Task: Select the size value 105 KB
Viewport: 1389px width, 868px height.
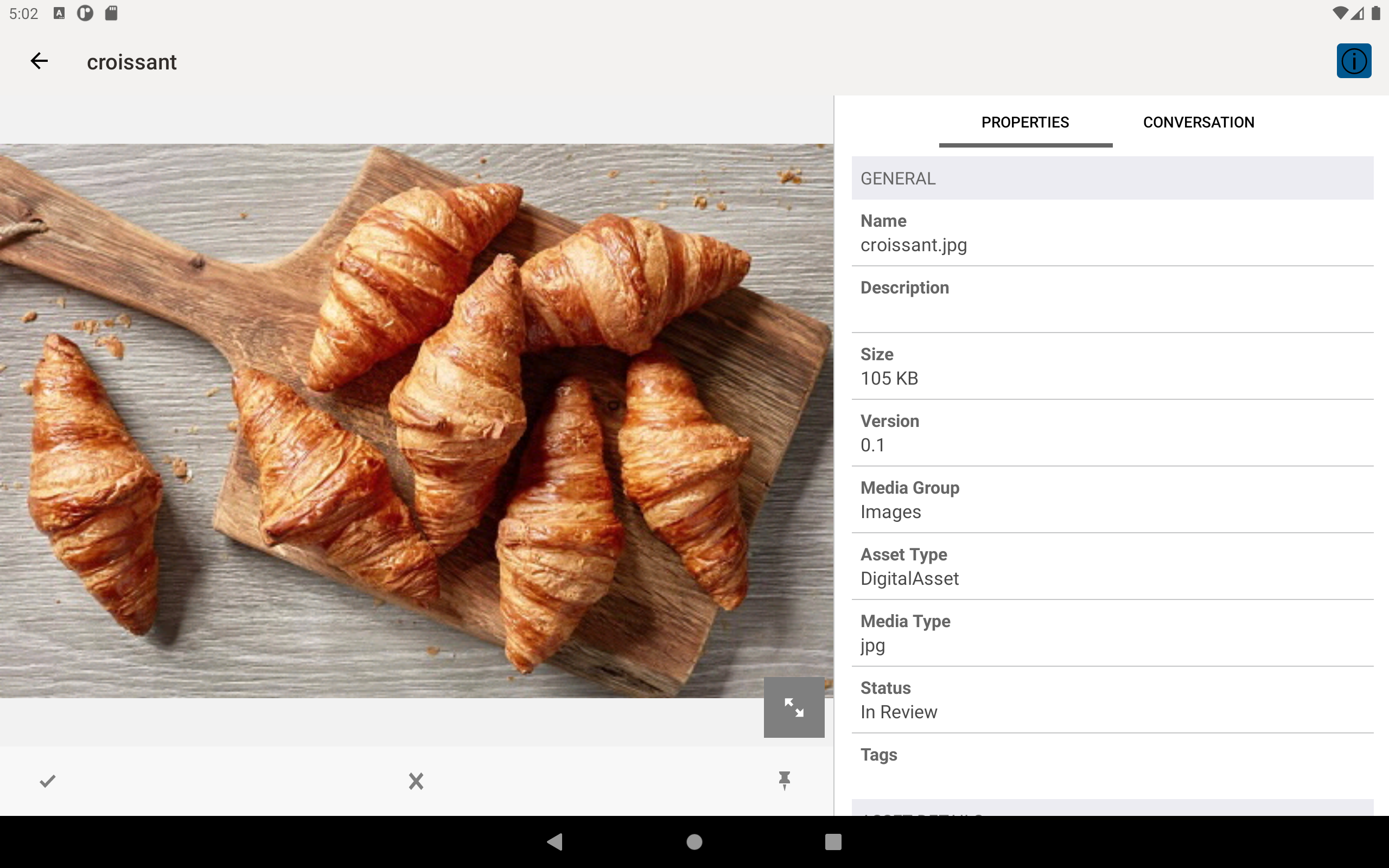Action: (889, 378)
